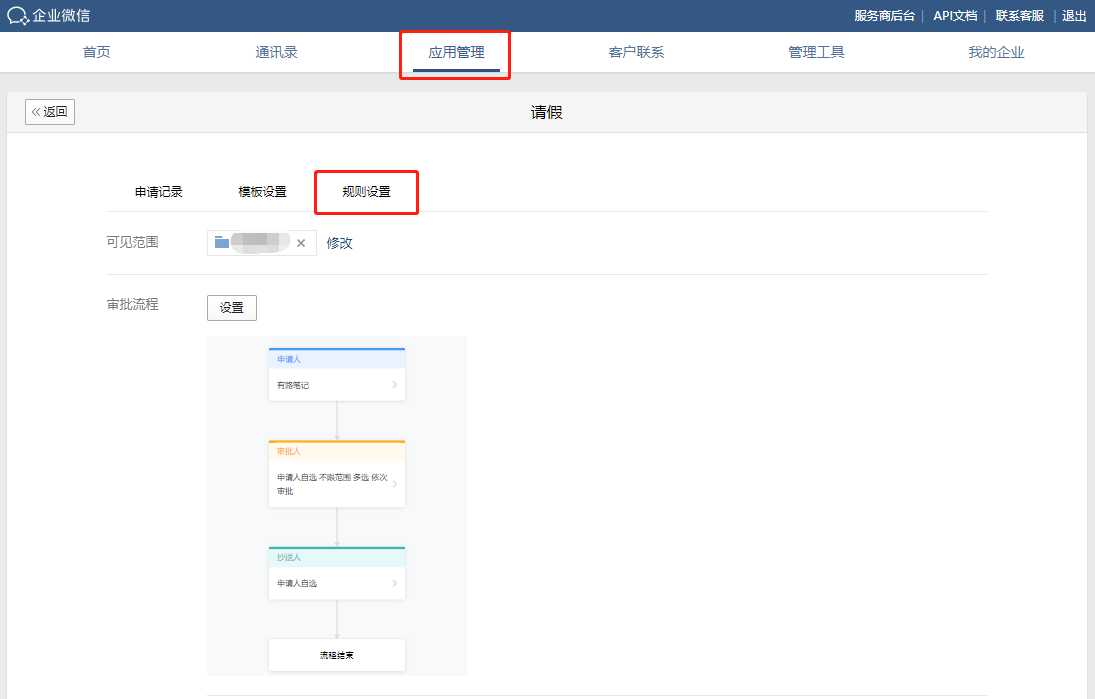
Task: Open the 首页 navigation tab
Action: coord(97,52)
